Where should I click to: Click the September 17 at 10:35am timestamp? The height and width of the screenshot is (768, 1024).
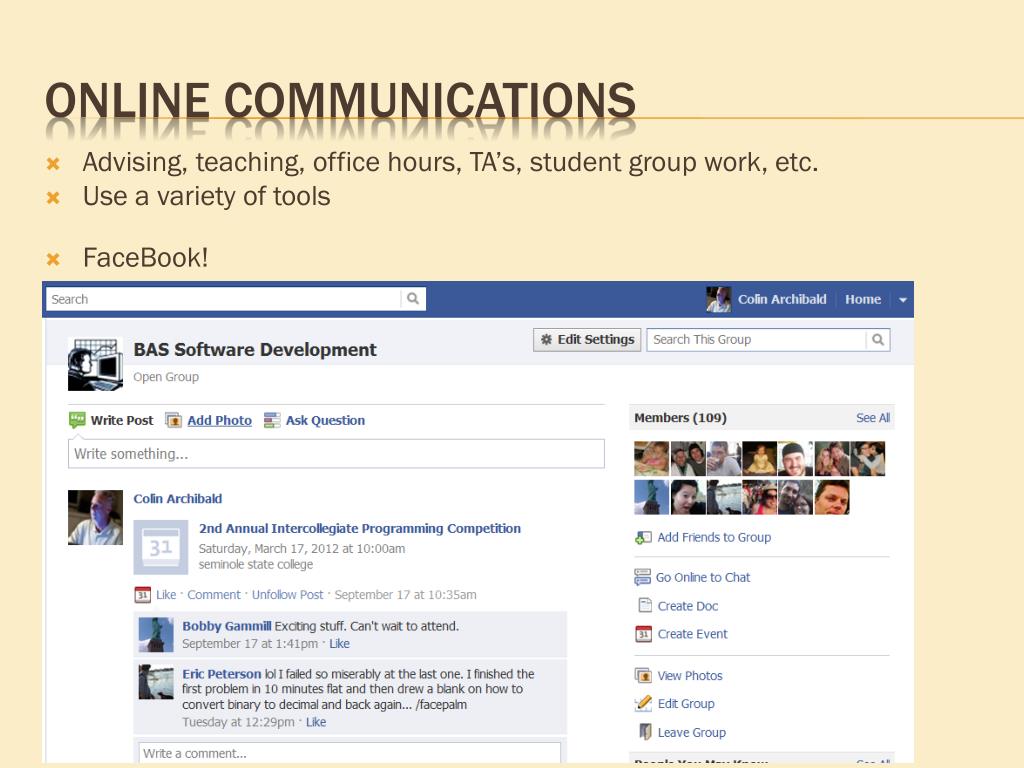tap(406, 595)
